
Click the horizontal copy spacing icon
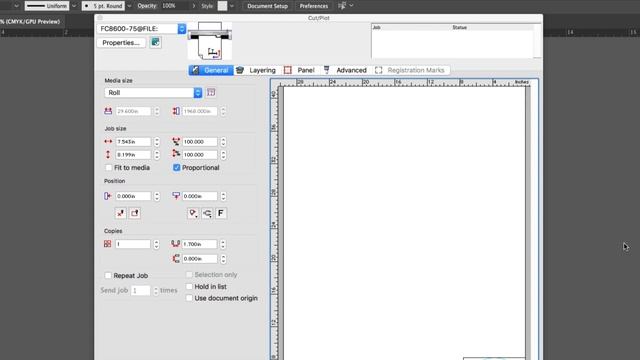pyautogui.click(x=176, y=244)
